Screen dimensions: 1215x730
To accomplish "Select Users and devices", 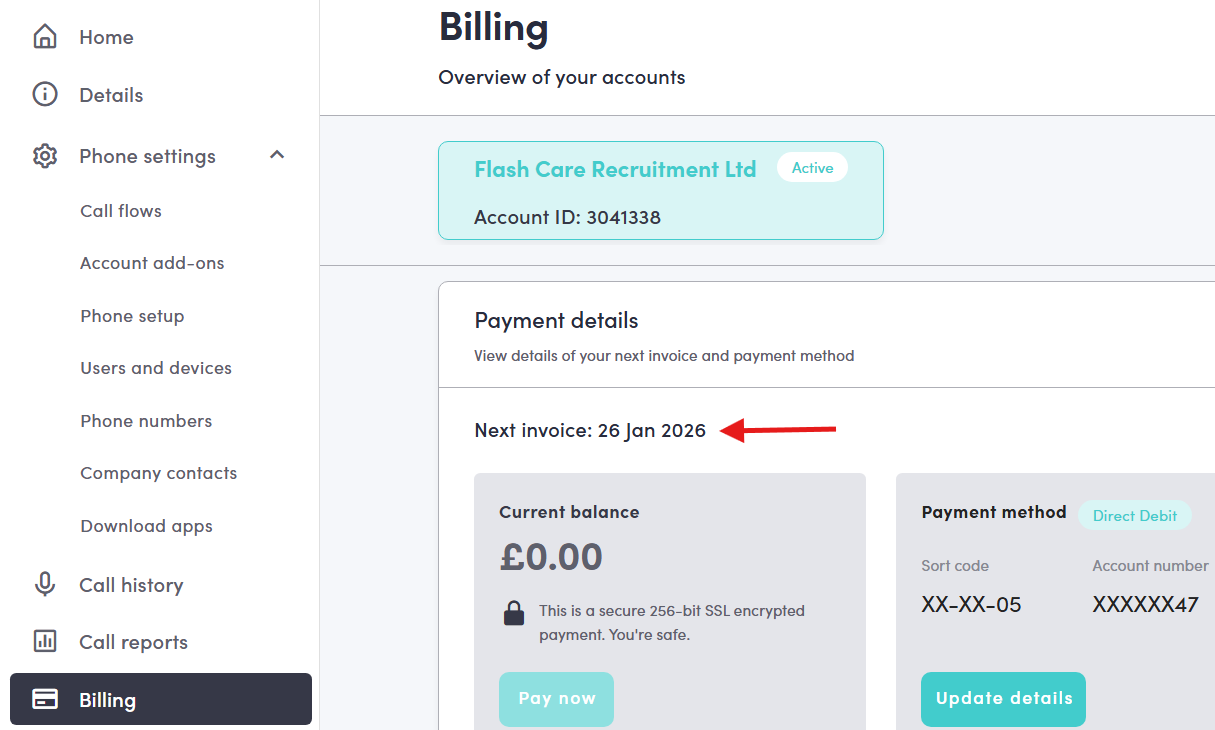I will (156, 368).
